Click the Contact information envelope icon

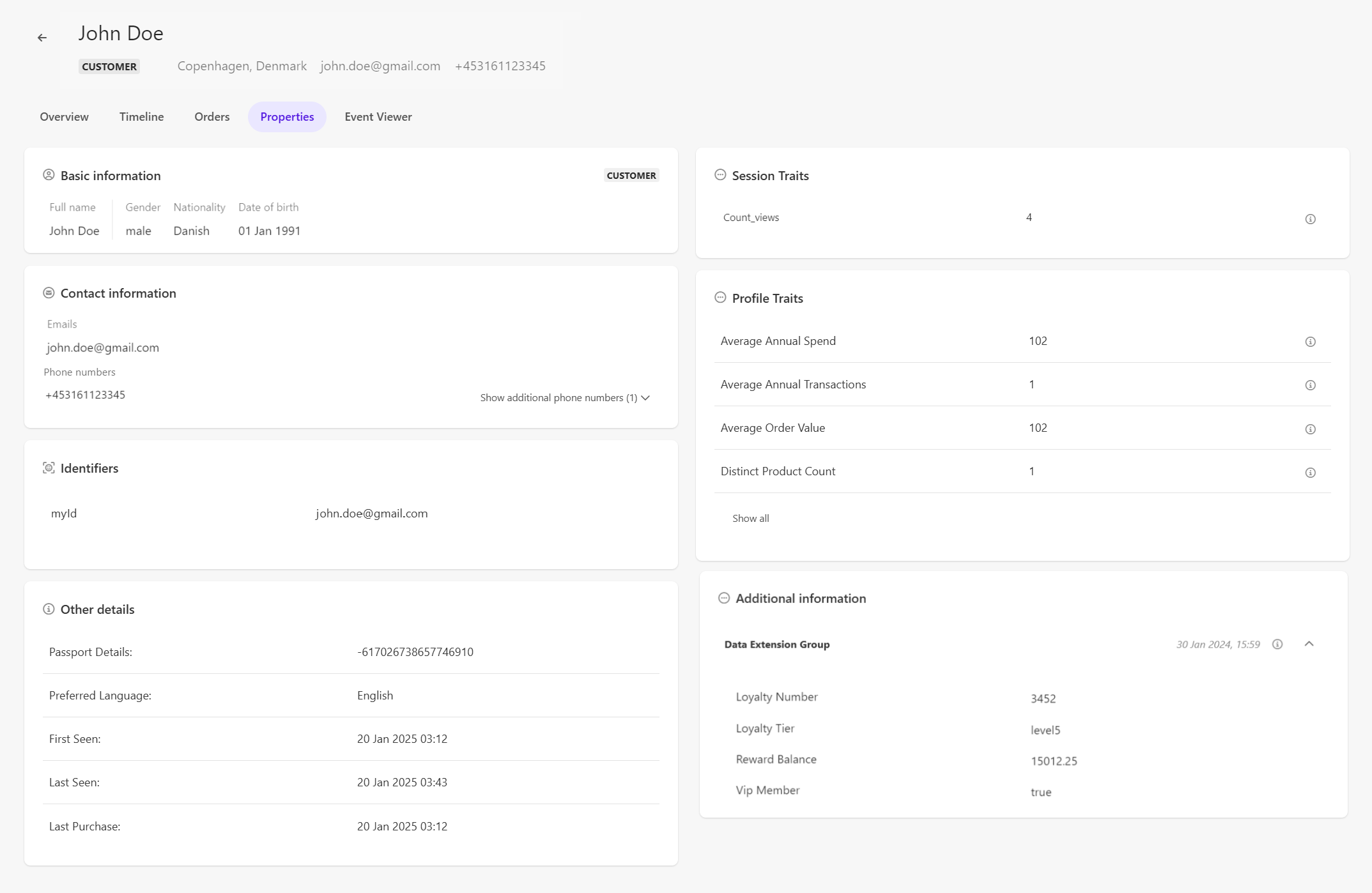click(x=49, y=293)
